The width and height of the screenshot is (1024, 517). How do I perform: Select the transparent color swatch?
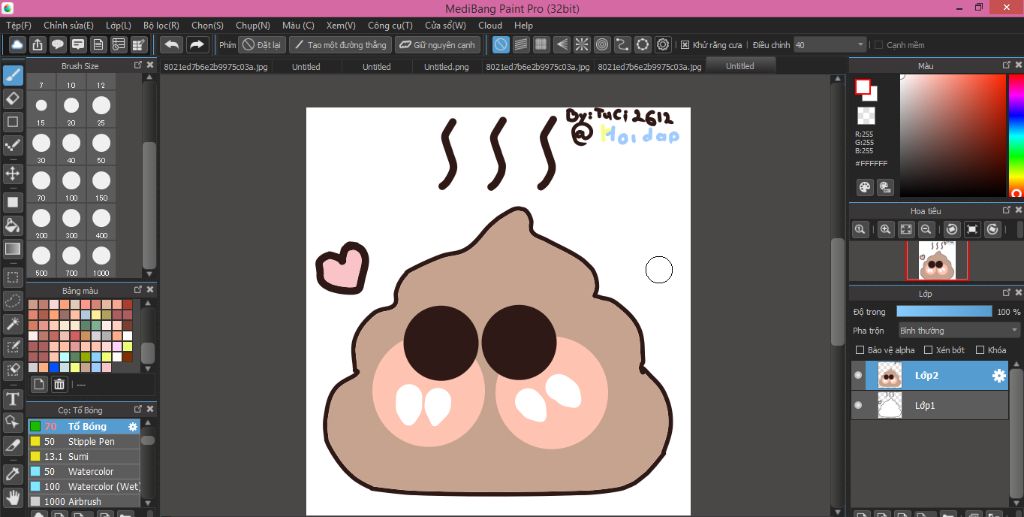(x=866, y=116)
